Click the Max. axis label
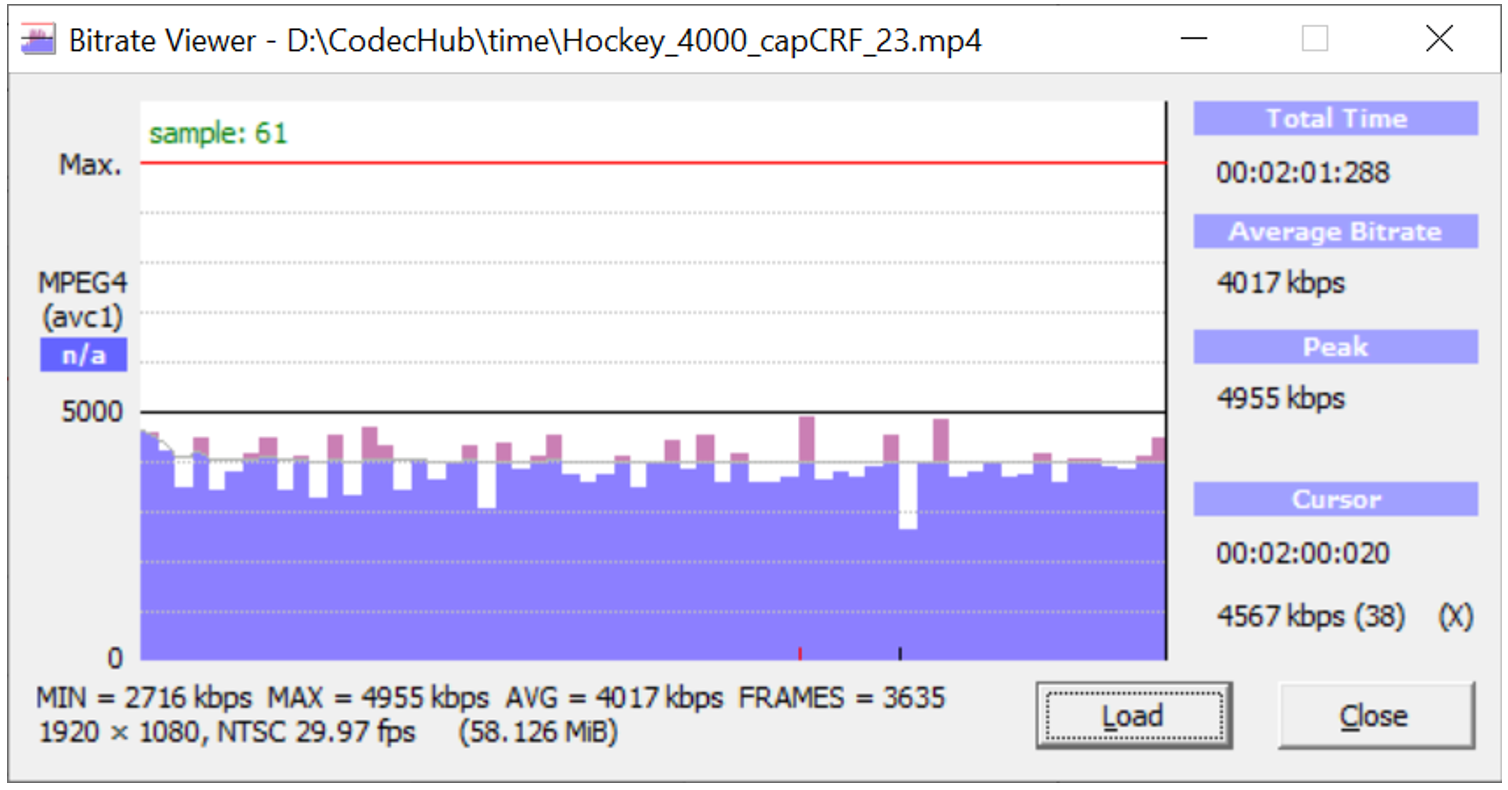This screenshot has width=1508, height=790. pyautogui.click(x=90, y=165)
